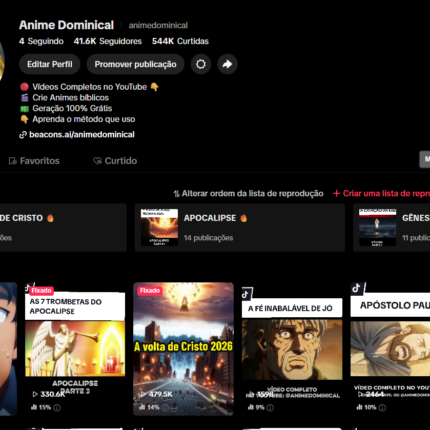Click the Anime Dominical profile name

pyautogui.click(x=66, y=25)
